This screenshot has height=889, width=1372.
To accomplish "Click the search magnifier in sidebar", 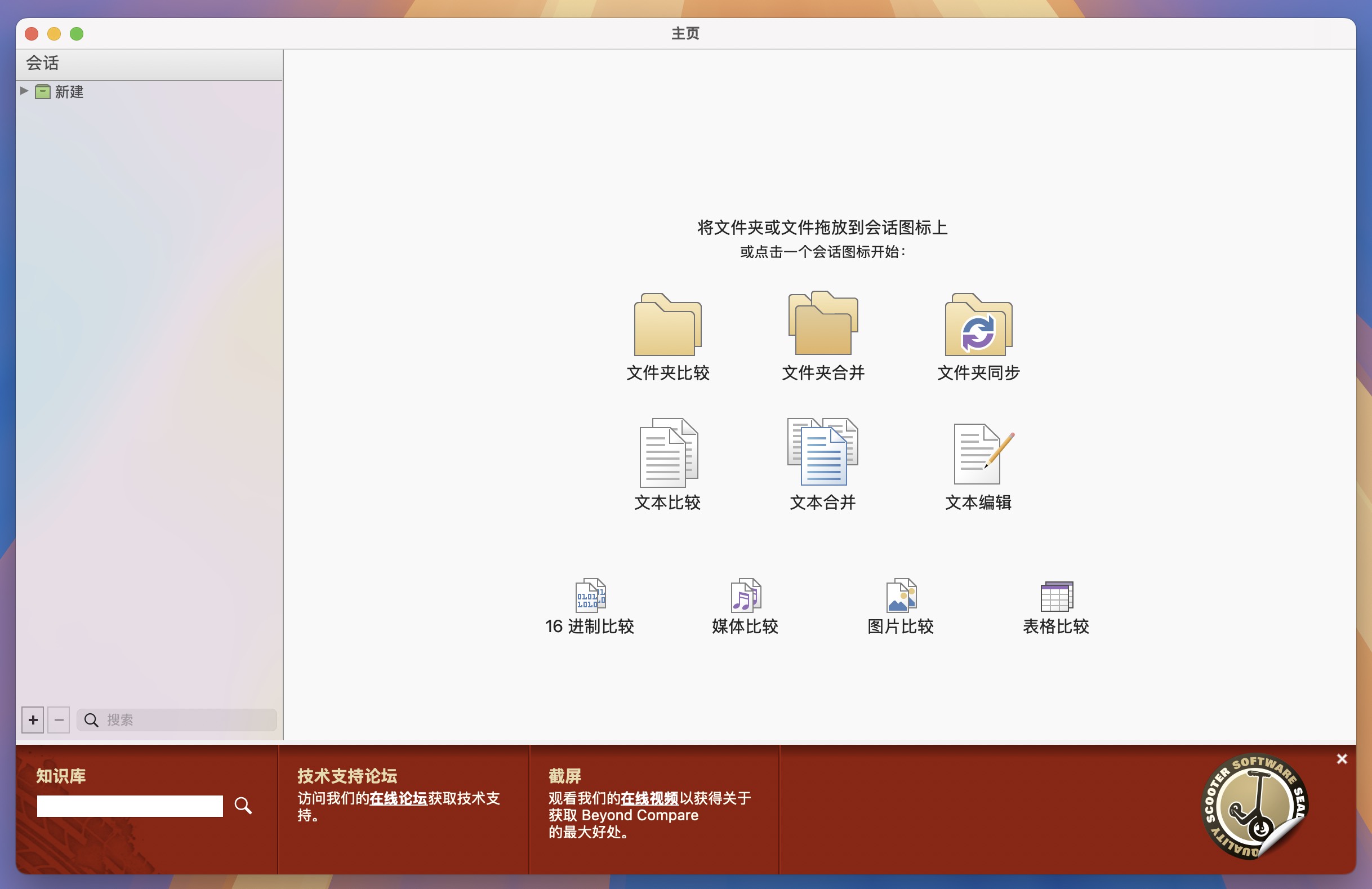I will coord(91,720).
